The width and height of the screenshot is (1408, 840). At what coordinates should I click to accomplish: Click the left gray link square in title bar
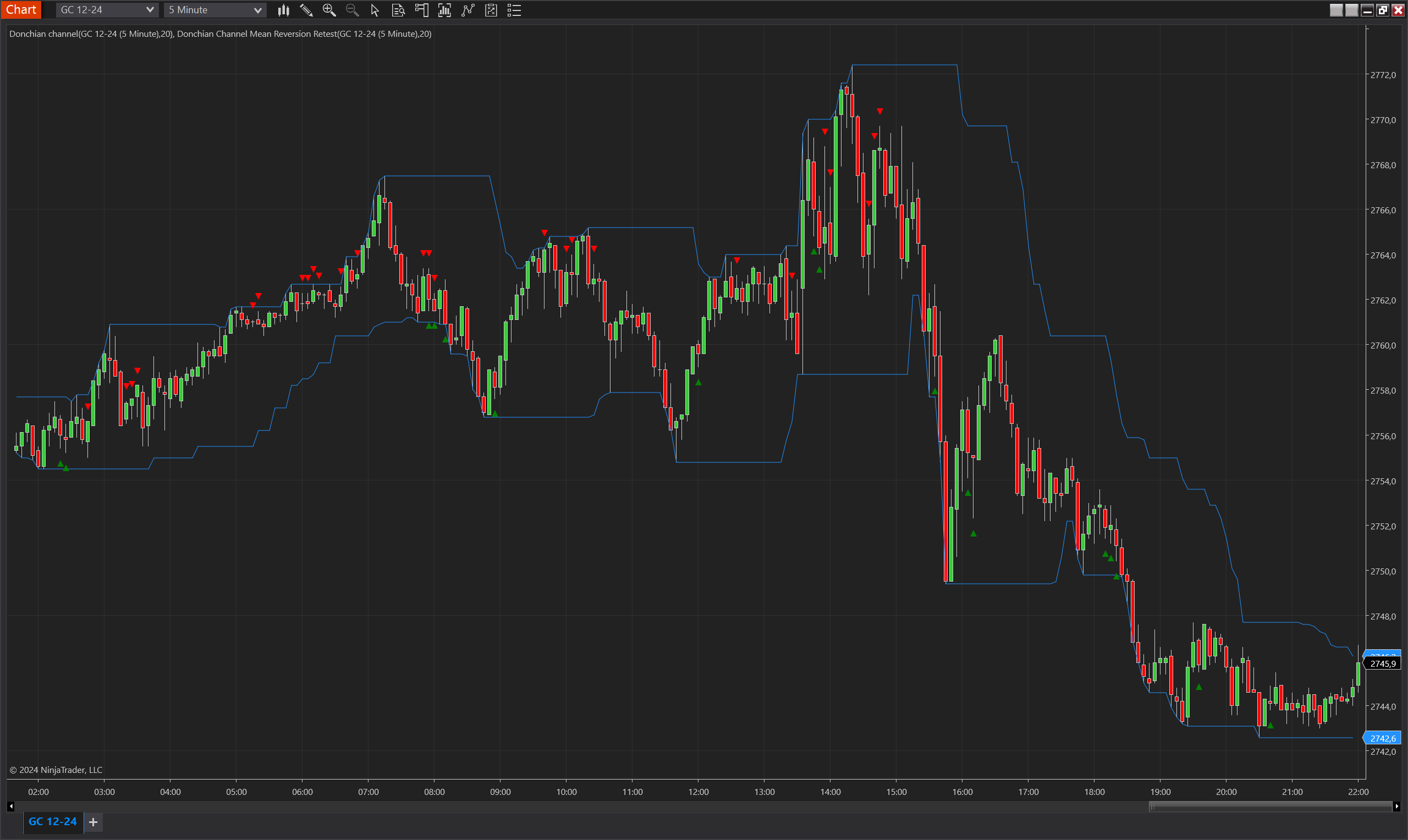(1336, 10)
